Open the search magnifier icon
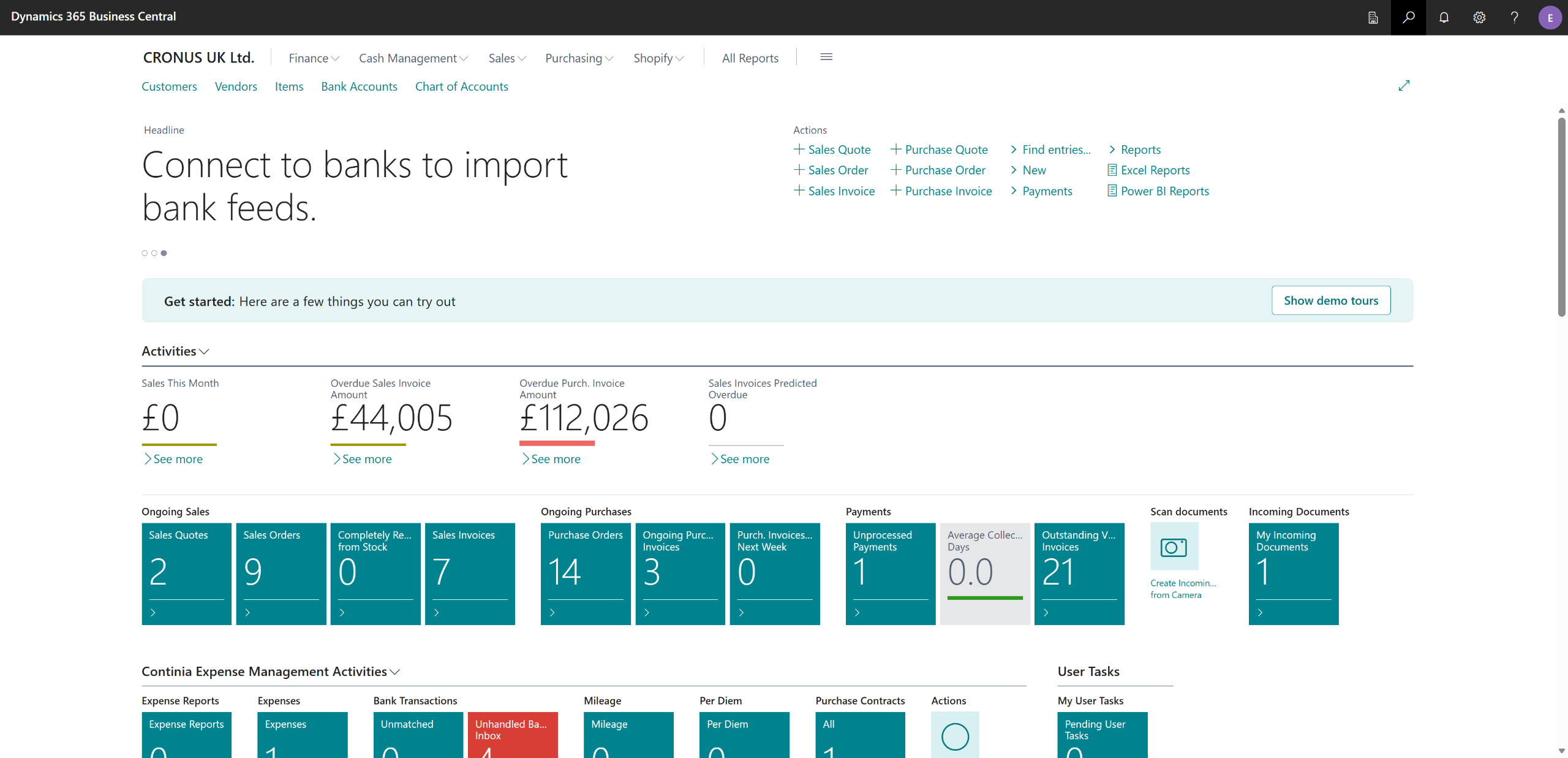Image resolution: width=1568 pixels, height=758 pixels. tap(1408, 17)
